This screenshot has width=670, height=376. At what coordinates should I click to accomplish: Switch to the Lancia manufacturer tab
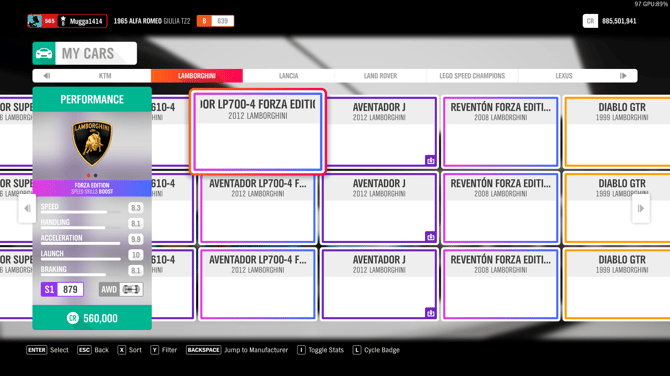(288, 76)
